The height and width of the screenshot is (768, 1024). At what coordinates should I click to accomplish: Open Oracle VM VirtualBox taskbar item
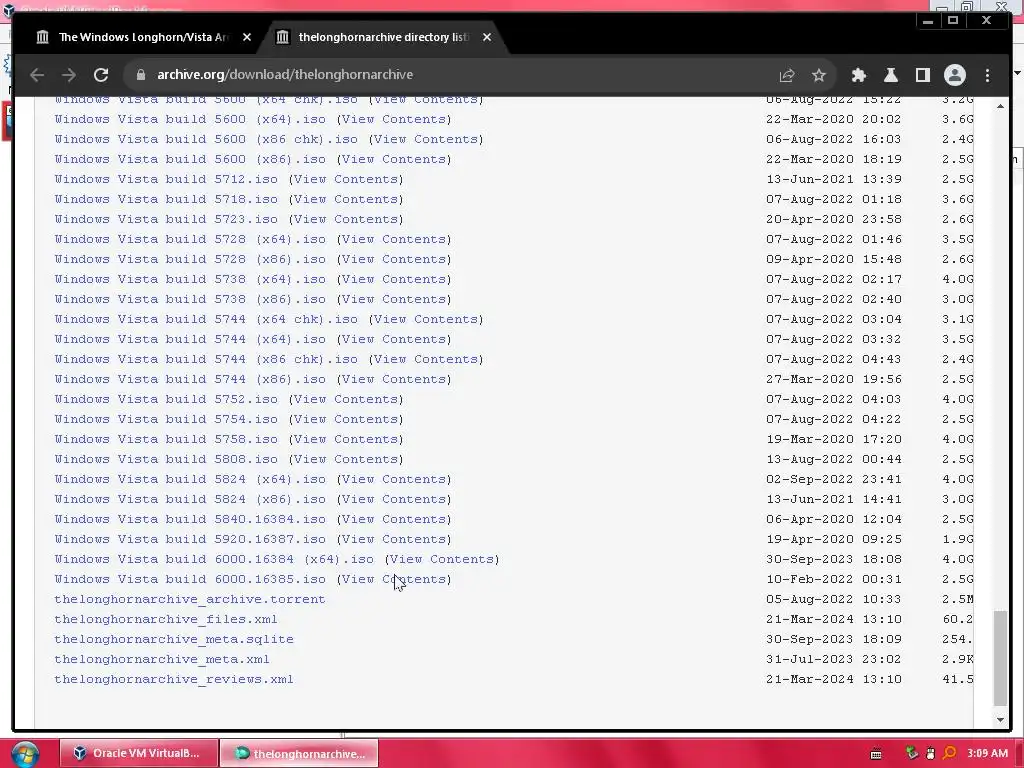click(x=140, y=753)
